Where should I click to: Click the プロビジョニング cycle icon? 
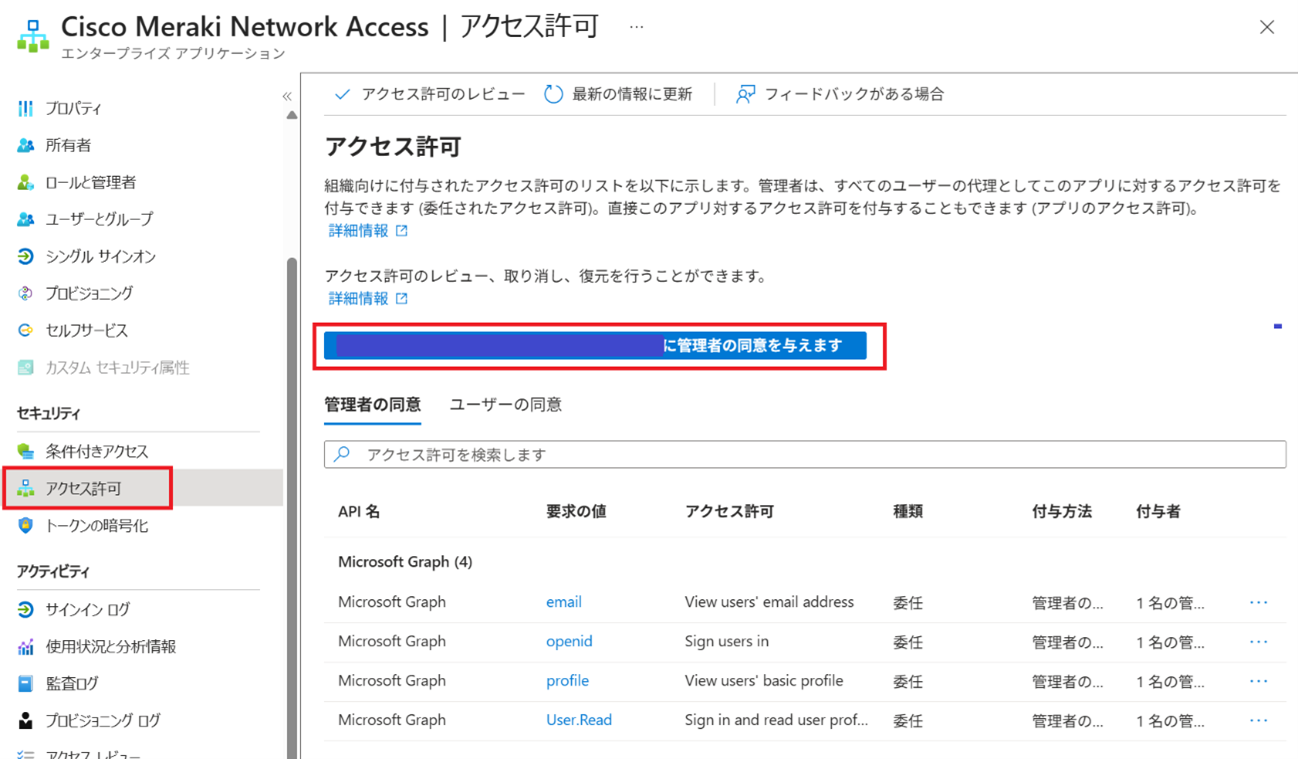[x=26, y=293]
